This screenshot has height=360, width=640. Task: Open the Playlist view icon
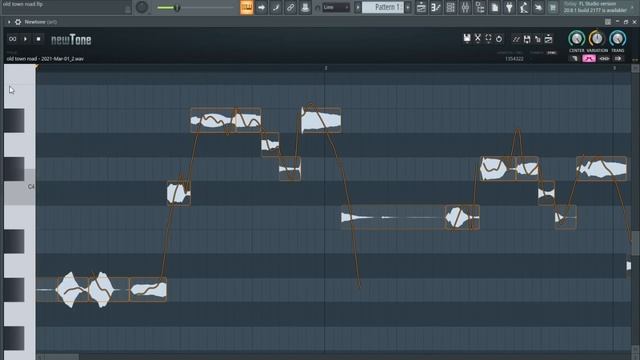421,7
